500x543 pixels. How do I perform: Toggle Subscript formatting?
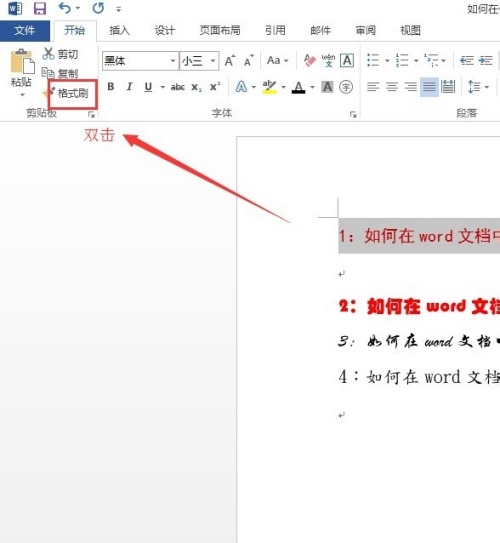pos(196,87)
